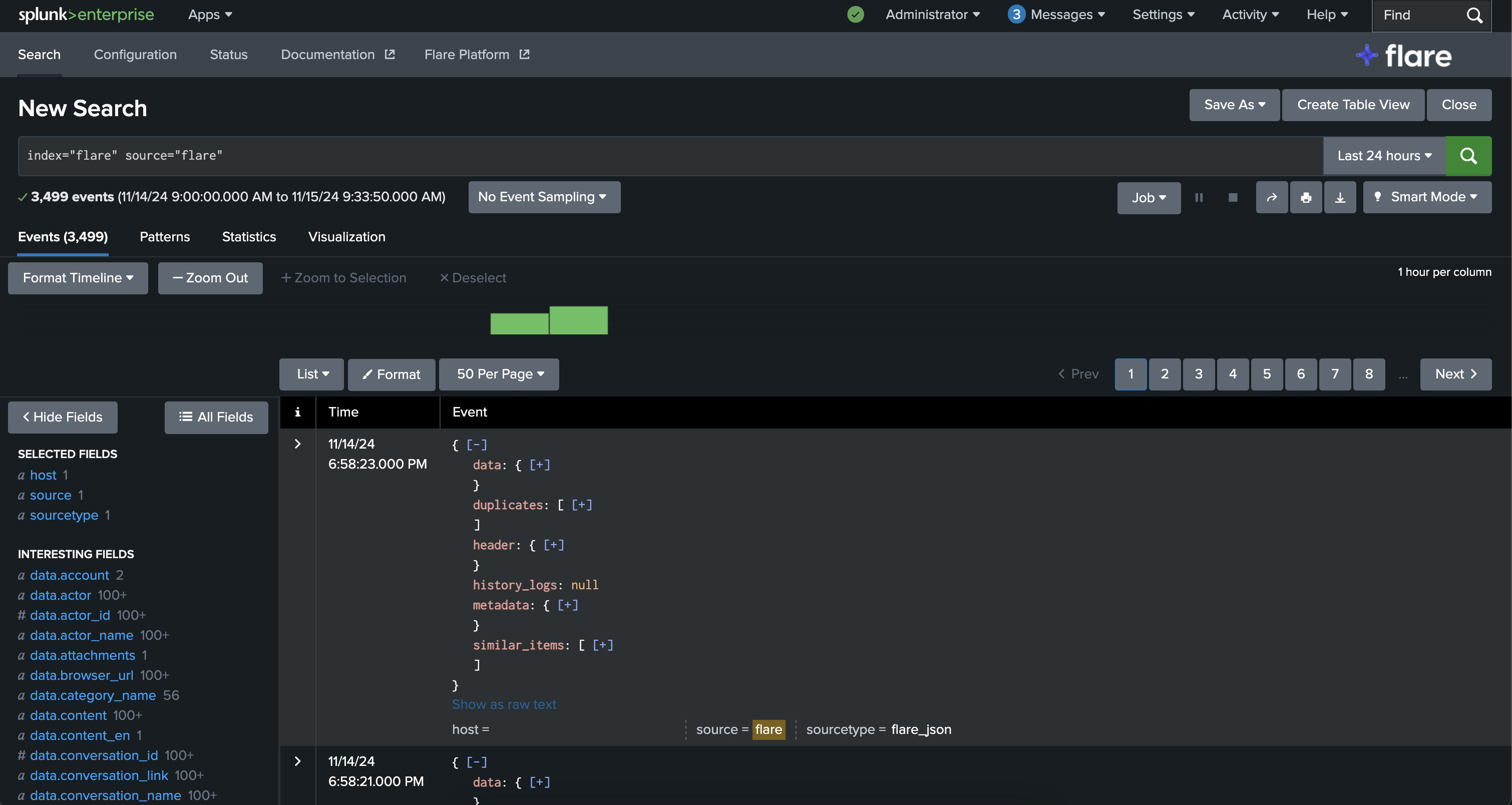This screenshot has height=805, width=1512.
Task: Export search results with download icon
Action: coord(1340,198)
